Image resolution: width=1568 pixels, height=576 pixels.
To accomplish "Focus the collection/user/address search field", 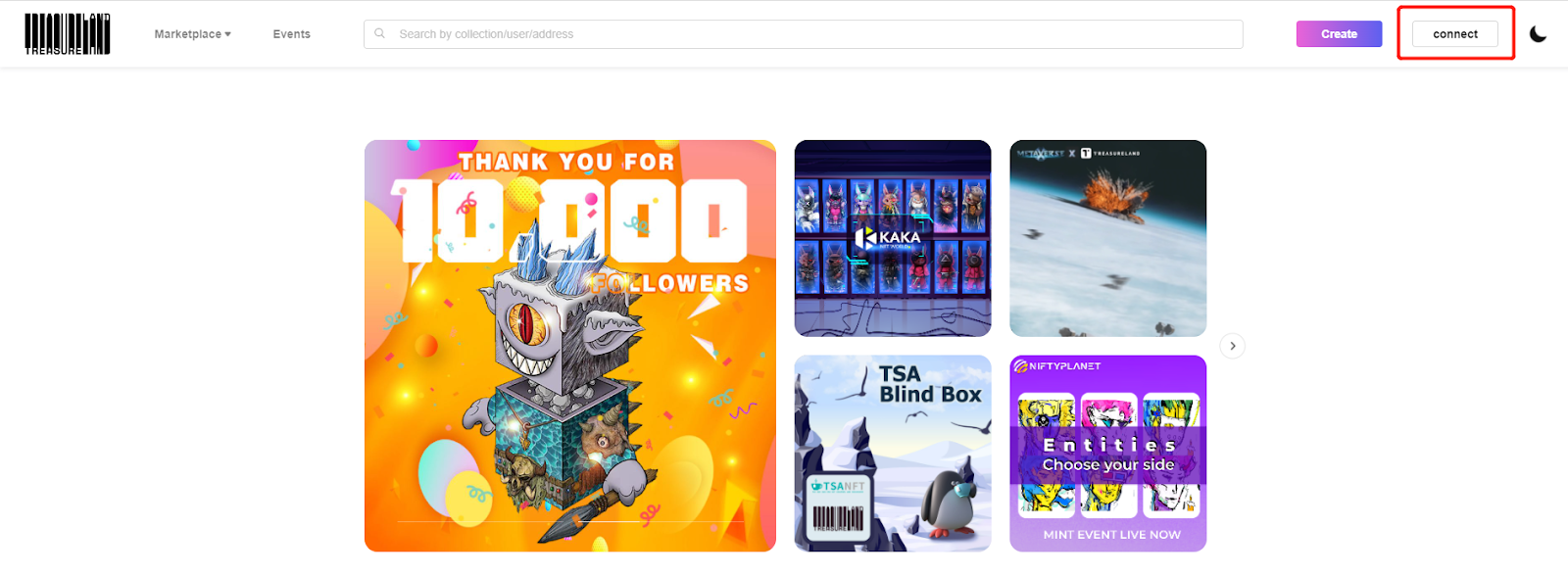I will pos(804,33).
